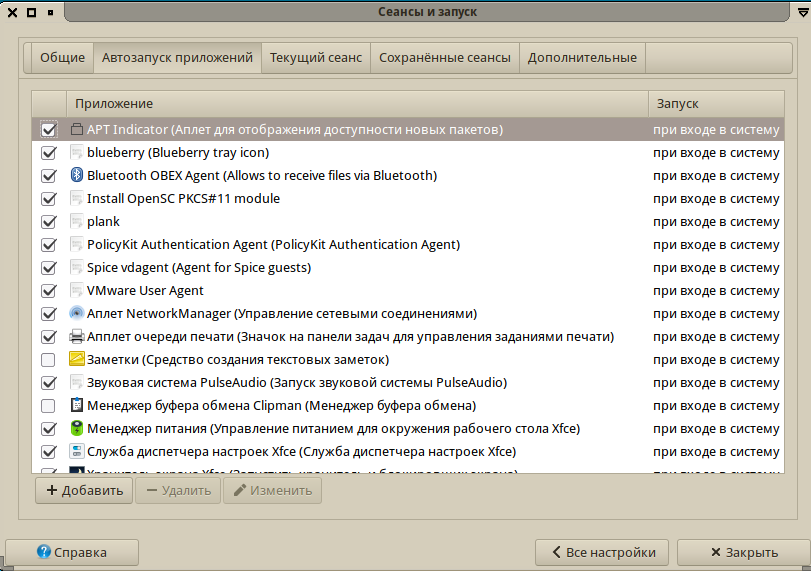
Task: Select the plank application name
Action: 103,221
